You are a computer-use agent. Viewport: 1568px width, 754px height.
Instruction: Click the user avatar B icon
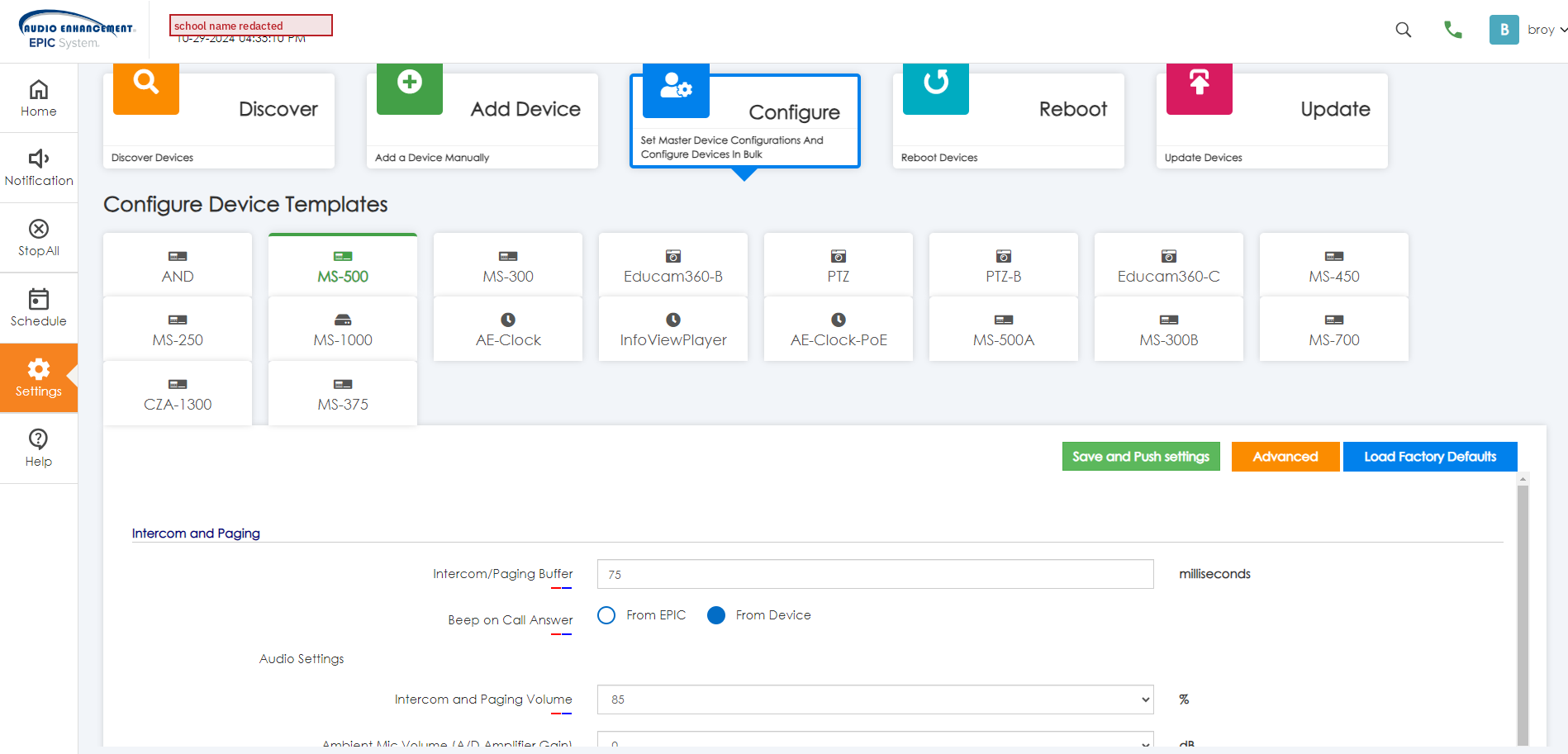pyautogui.click(x=1504, y=30)
